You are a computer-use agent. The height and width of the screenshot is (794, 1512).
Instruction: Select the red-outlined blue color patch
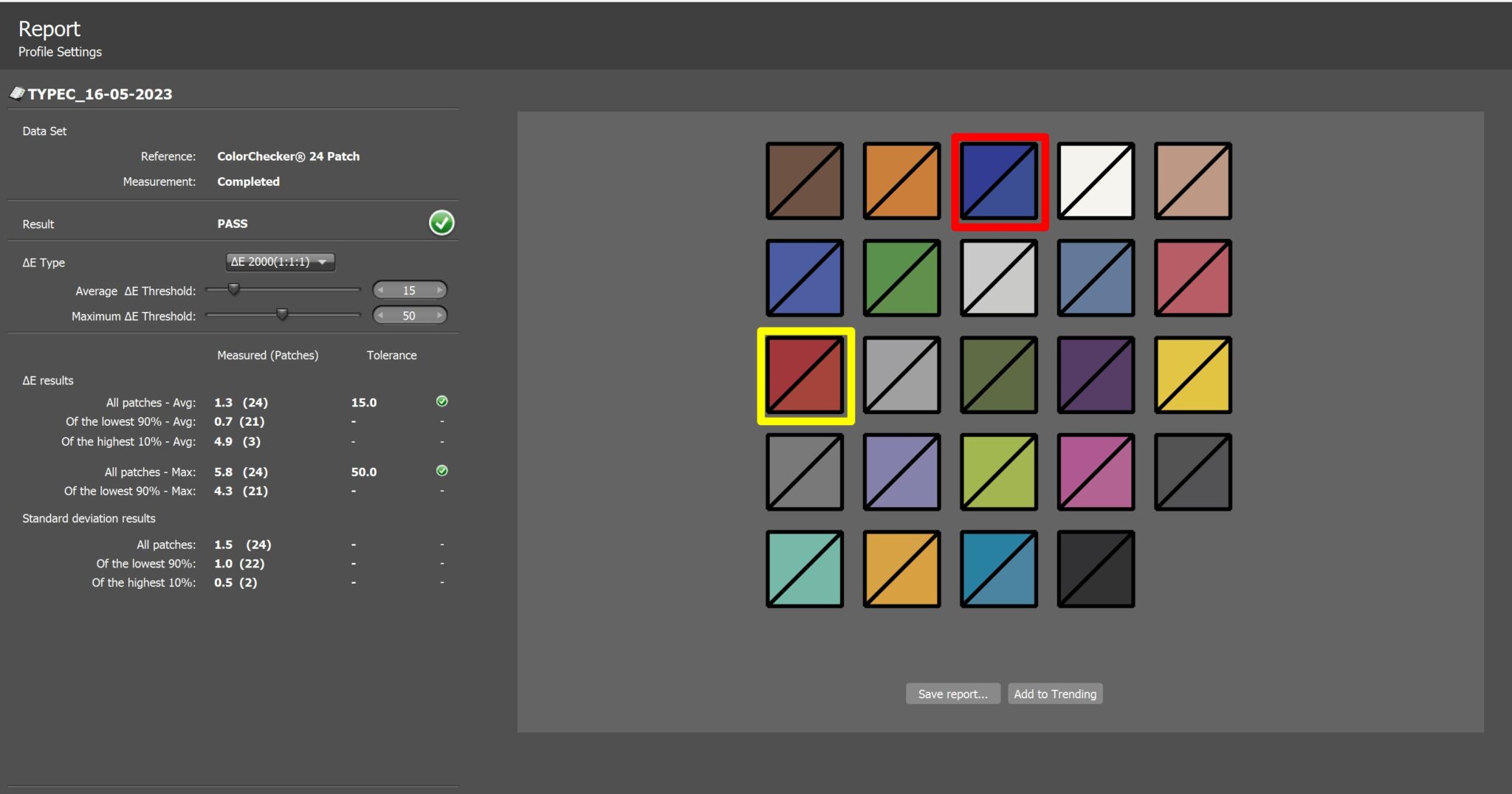[999, 182]
